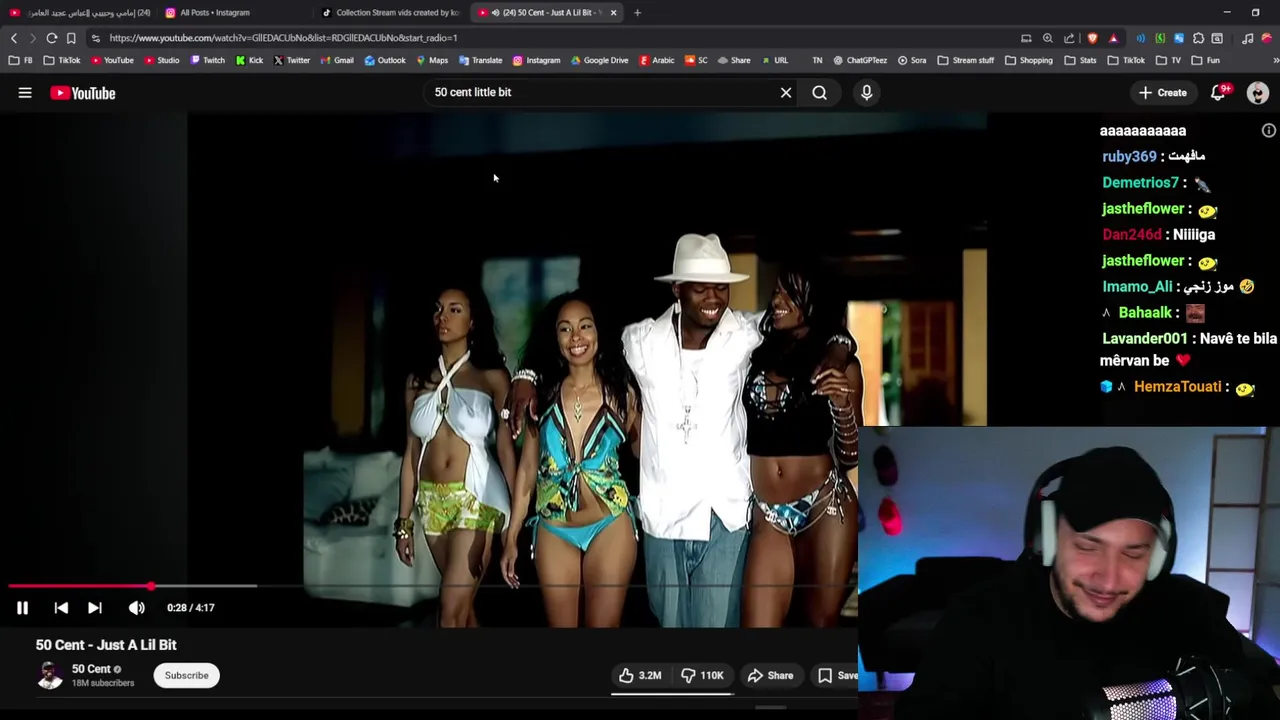Expand the Fun bookmarks folder
The height and width of the screenshot is (720, 1280).
point(1206,60)
